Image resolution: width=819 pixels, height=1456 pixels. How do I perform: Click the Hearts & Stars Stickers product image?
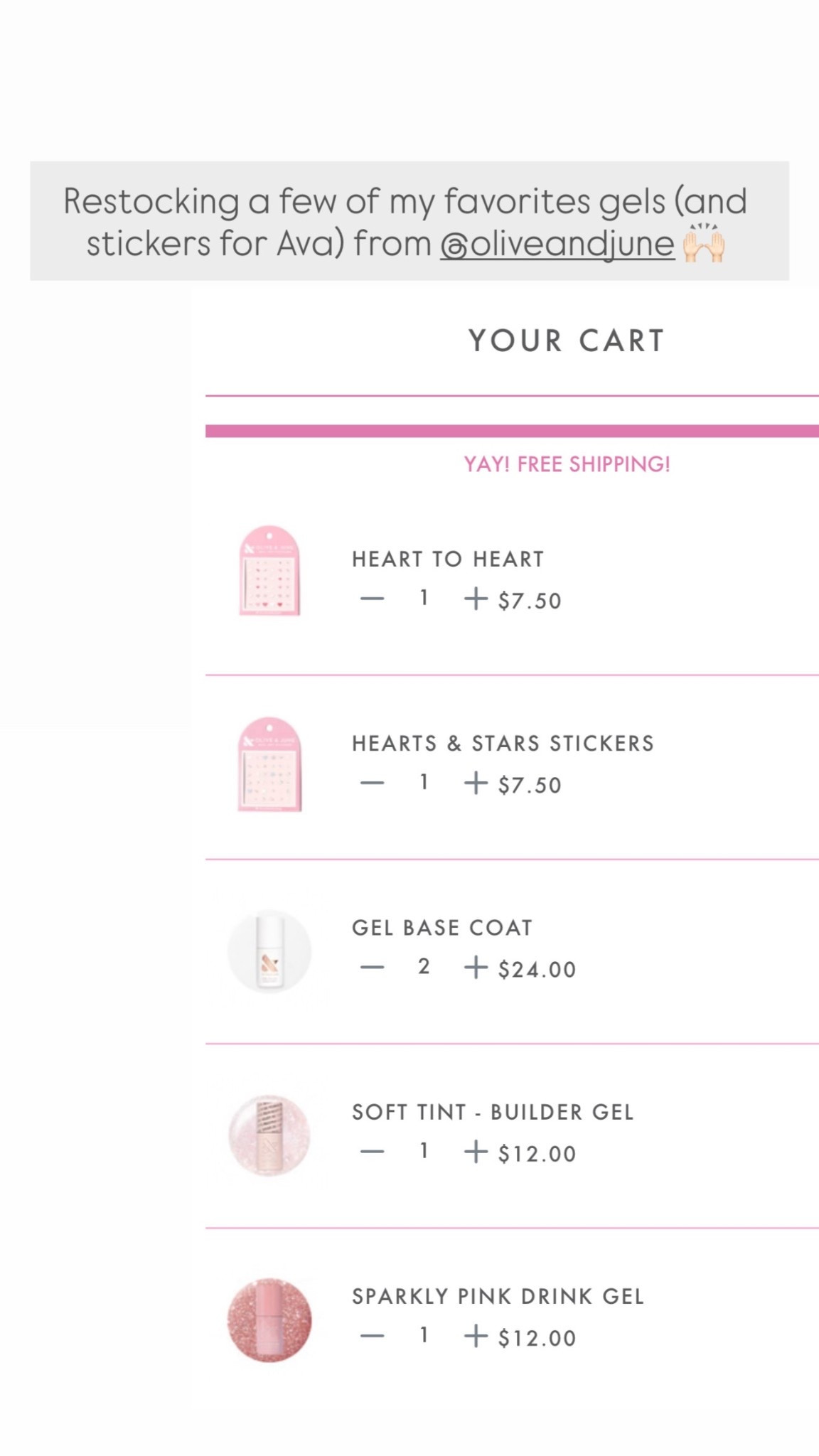pyautogui.click(x=270, y=763)
